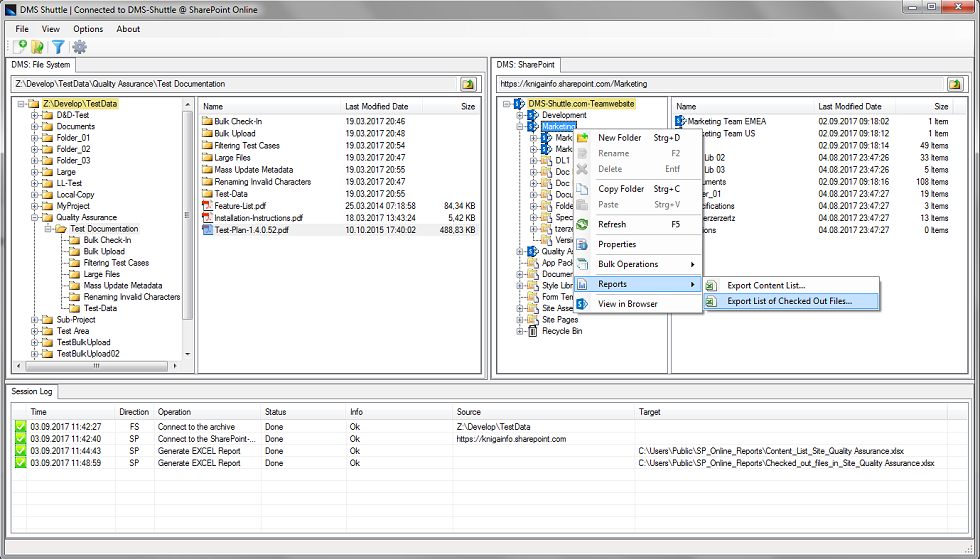The image size is (980, 559).
Task: Click the Reports chart icon in context menu
Action: pyautogui.click(x=582, y=285)
